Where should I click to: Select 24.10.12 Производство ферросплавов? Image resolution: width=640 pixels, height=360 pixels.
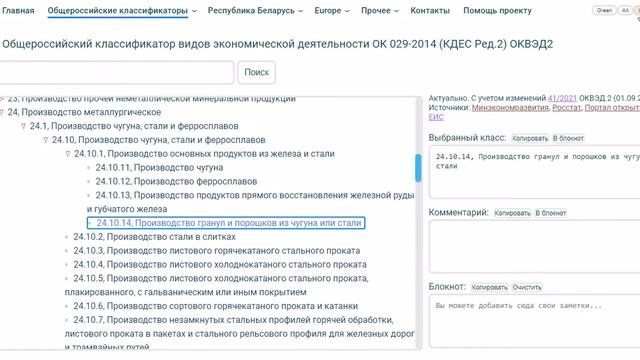(x=176, y=182)
